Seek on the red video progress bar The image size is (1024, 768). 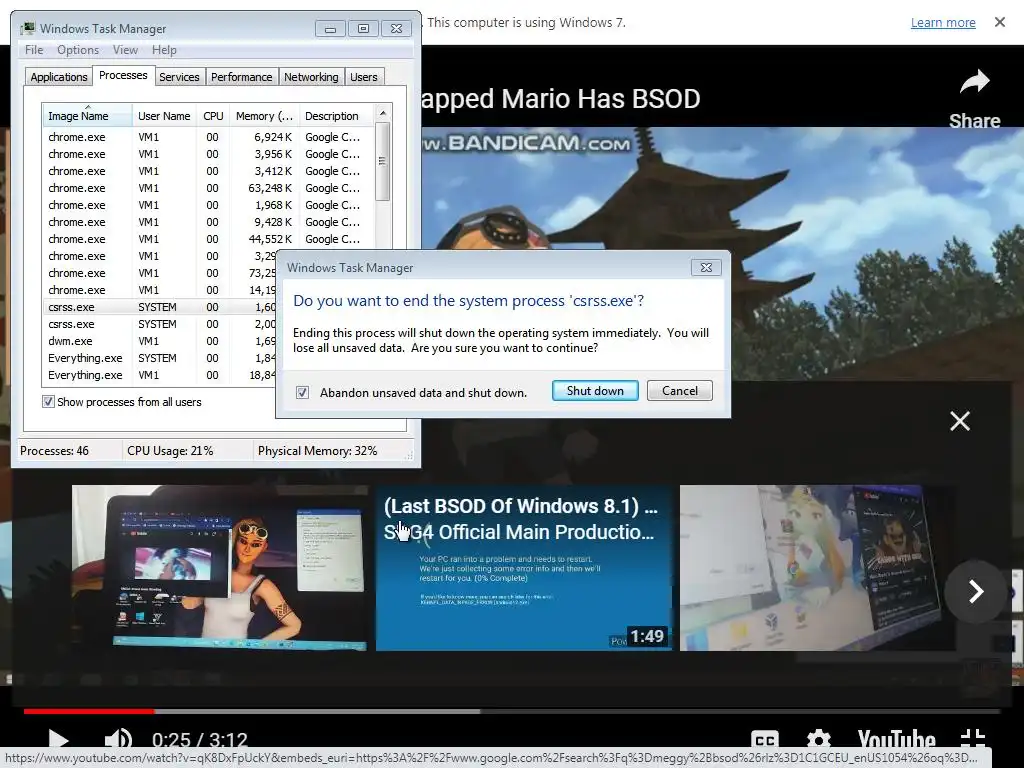tap(89, 711)
